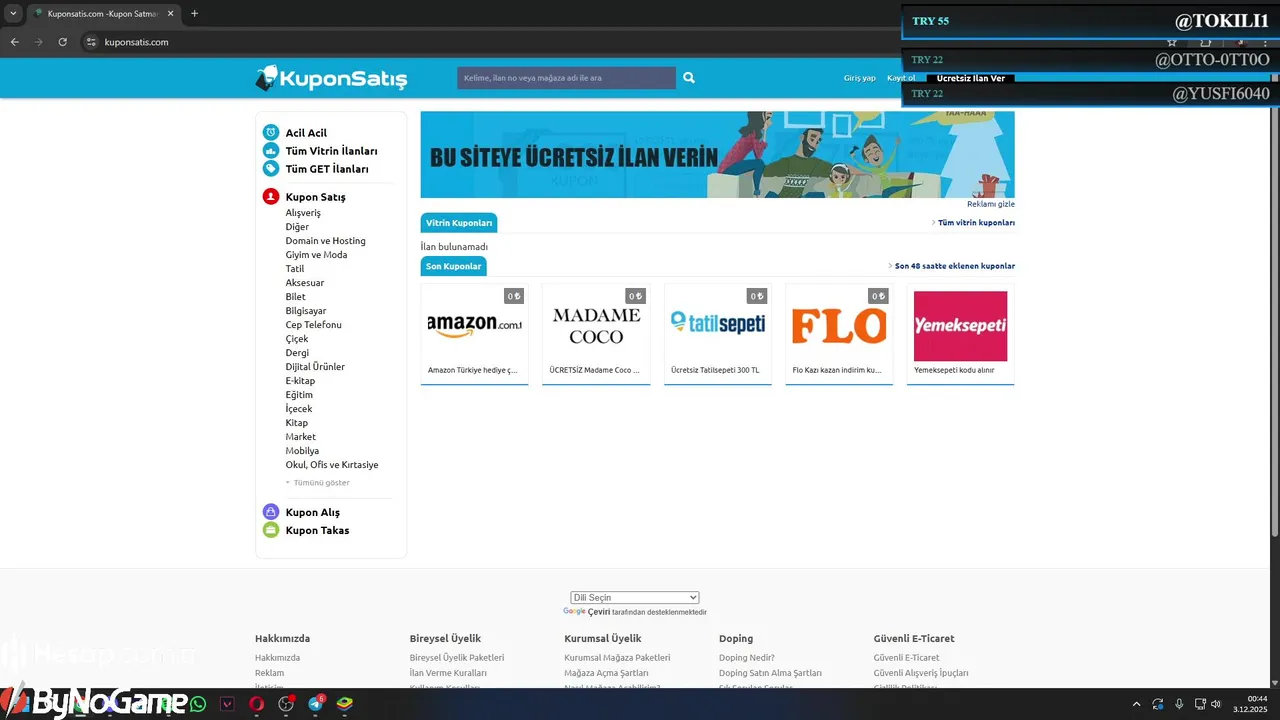
Task: Open the tab search dropdown arrow
Action: pyautogui.click(x=13, y=13)
